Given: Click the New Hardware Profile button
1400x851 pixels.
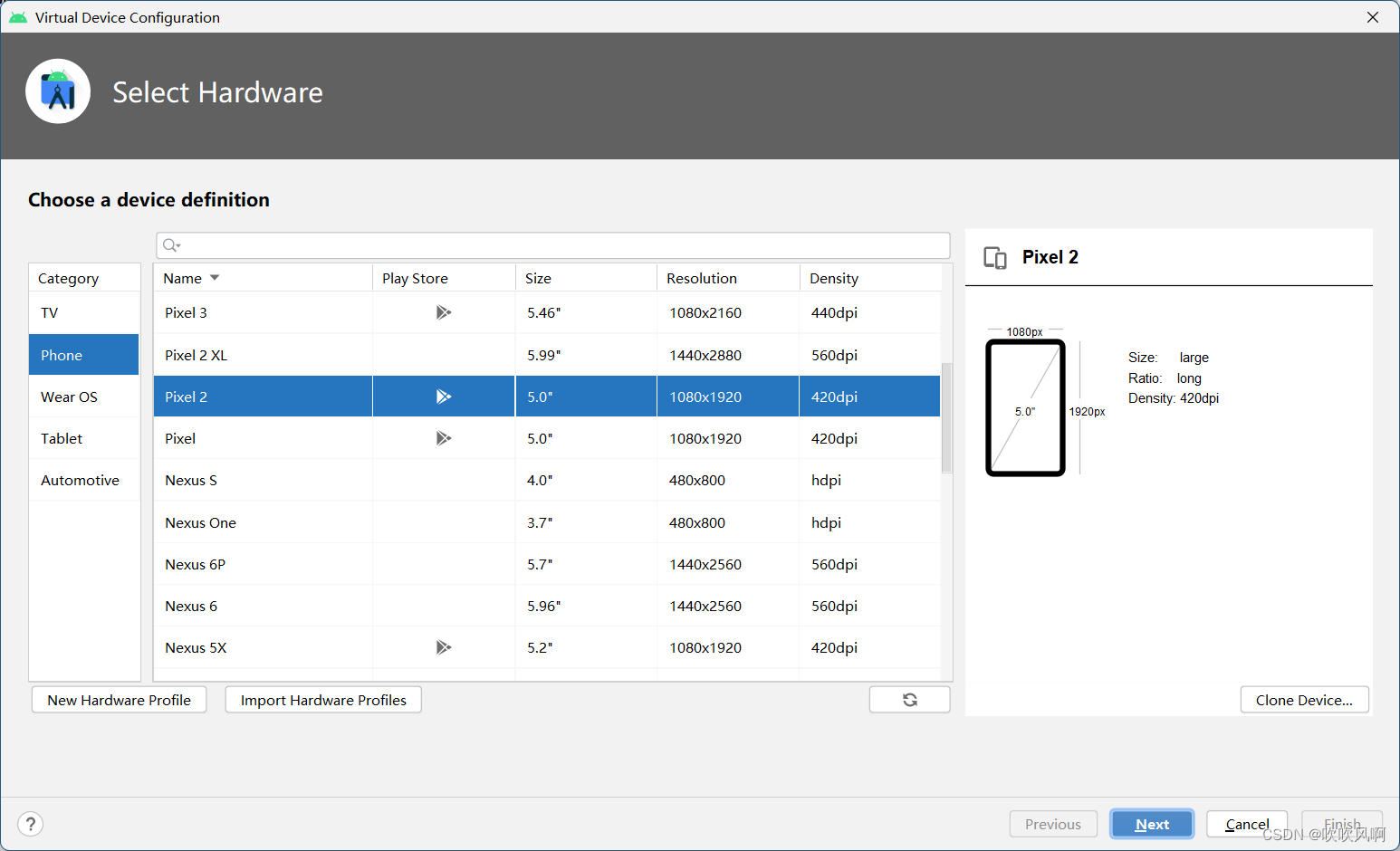Looking at the screenshot, I should click(x=119, y=700).
